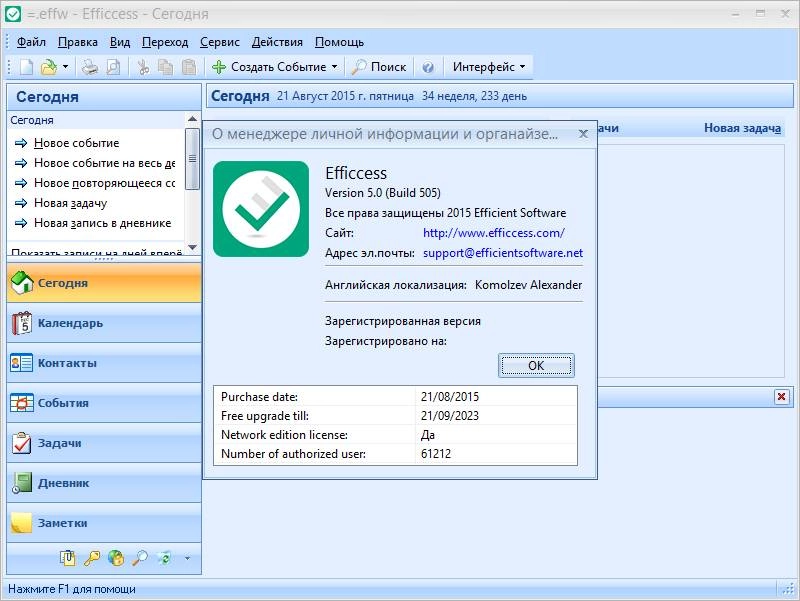Click the Cut scissors icon
This screenshot has width=800, height=601.
pos(143,67)
